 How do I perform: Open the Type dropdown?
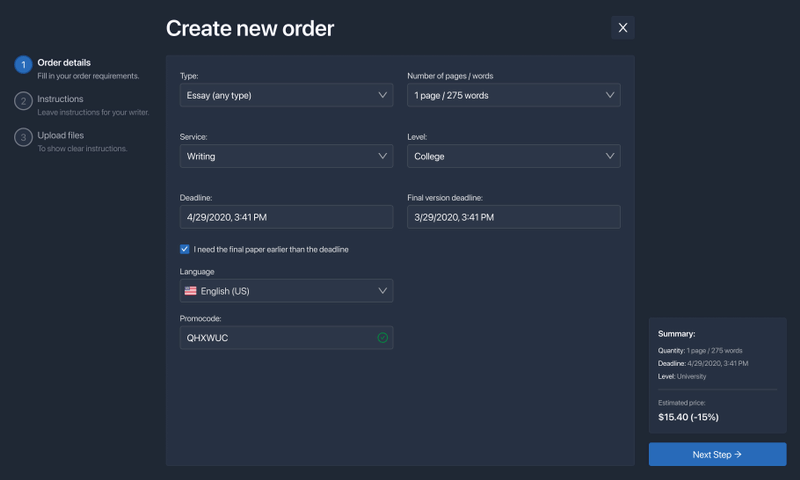286,95
